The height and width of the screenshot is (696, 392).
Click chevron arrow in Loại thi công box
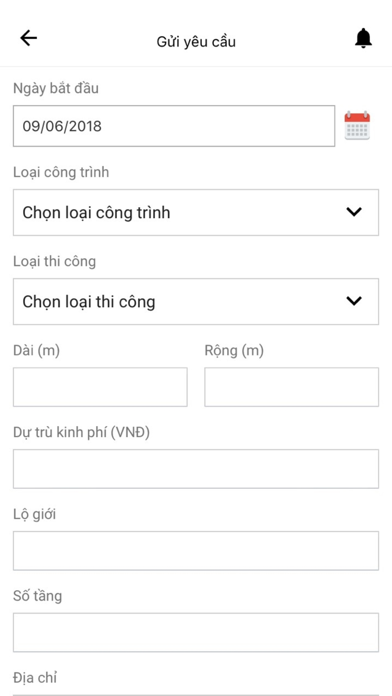tap(354, 301)
